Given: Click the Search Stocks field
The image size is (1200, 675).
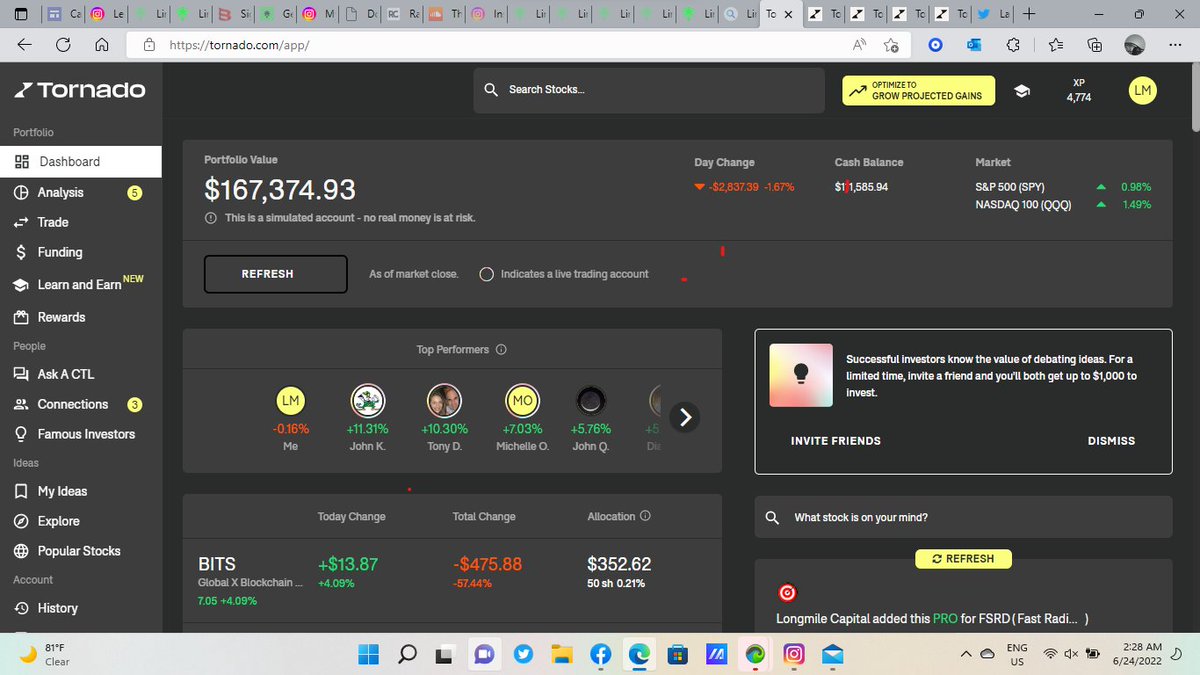Looking at the screenshot, I should (x=649, y=90).
